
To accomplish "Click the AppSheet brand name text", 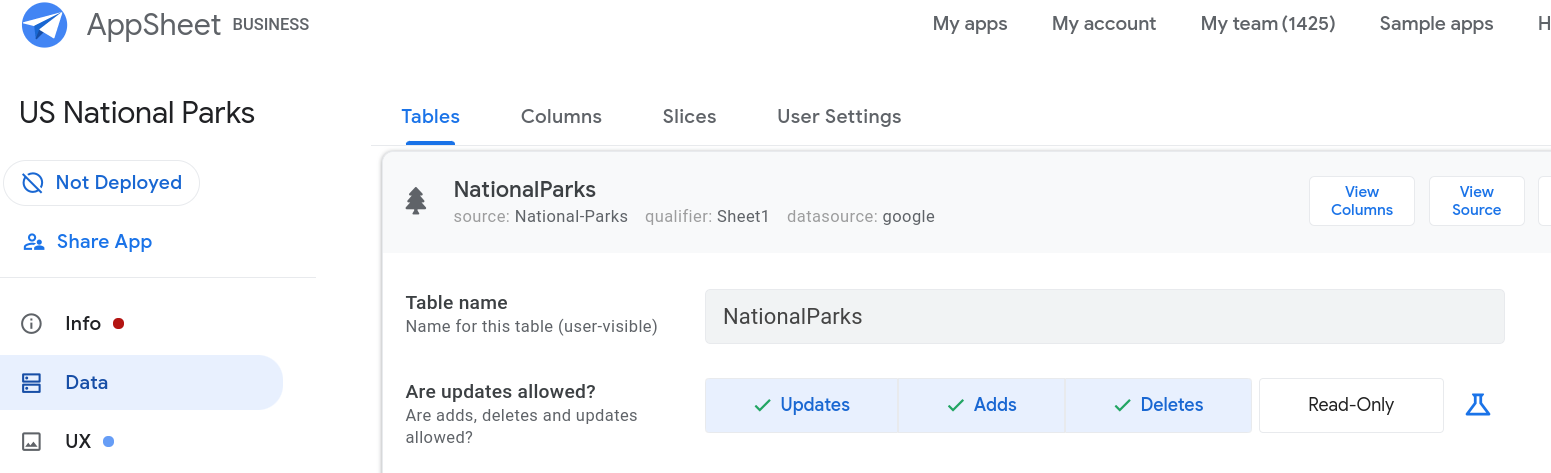I will coord(154,25).
